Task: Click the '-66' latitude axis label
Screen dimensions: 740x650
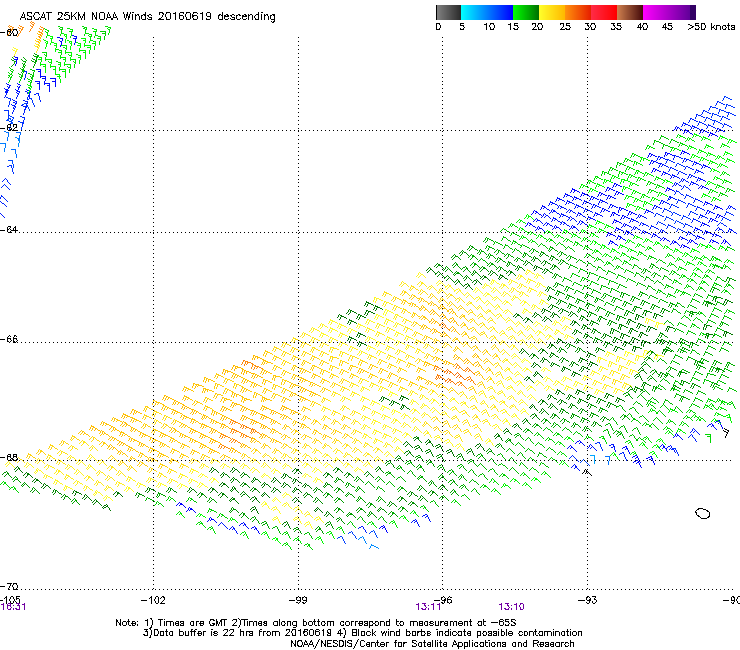Action: coord(9,339)
